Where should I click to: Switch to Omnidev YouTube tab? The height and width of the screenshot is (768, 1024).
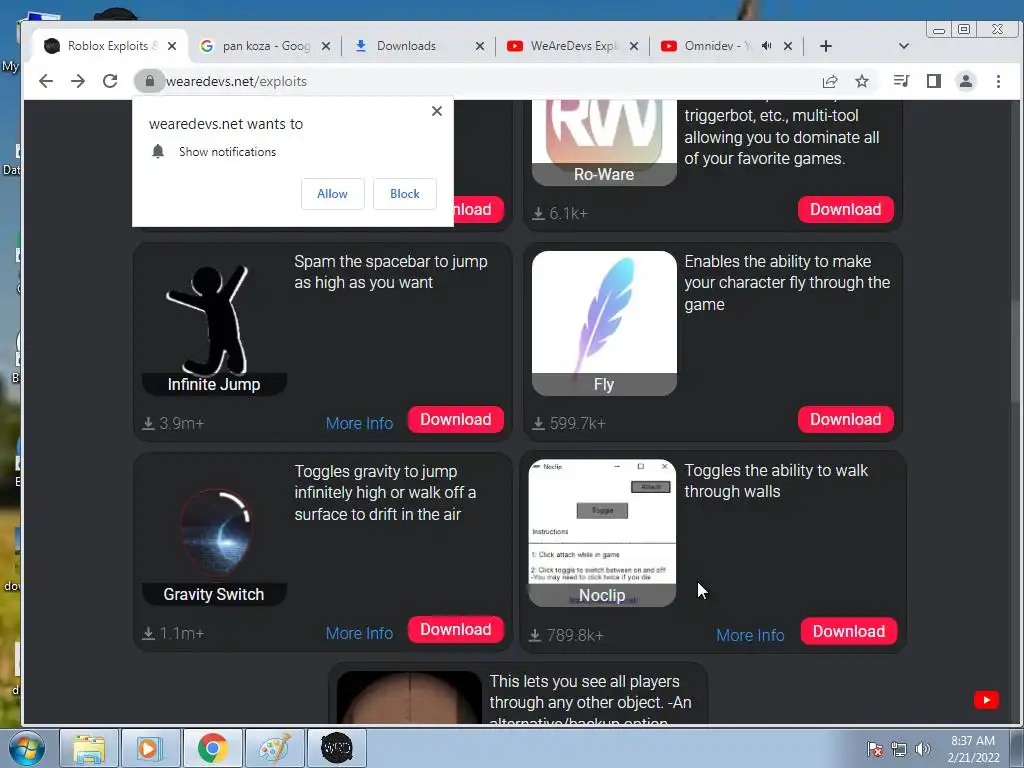pyautogui.click(x=725, y=46)
